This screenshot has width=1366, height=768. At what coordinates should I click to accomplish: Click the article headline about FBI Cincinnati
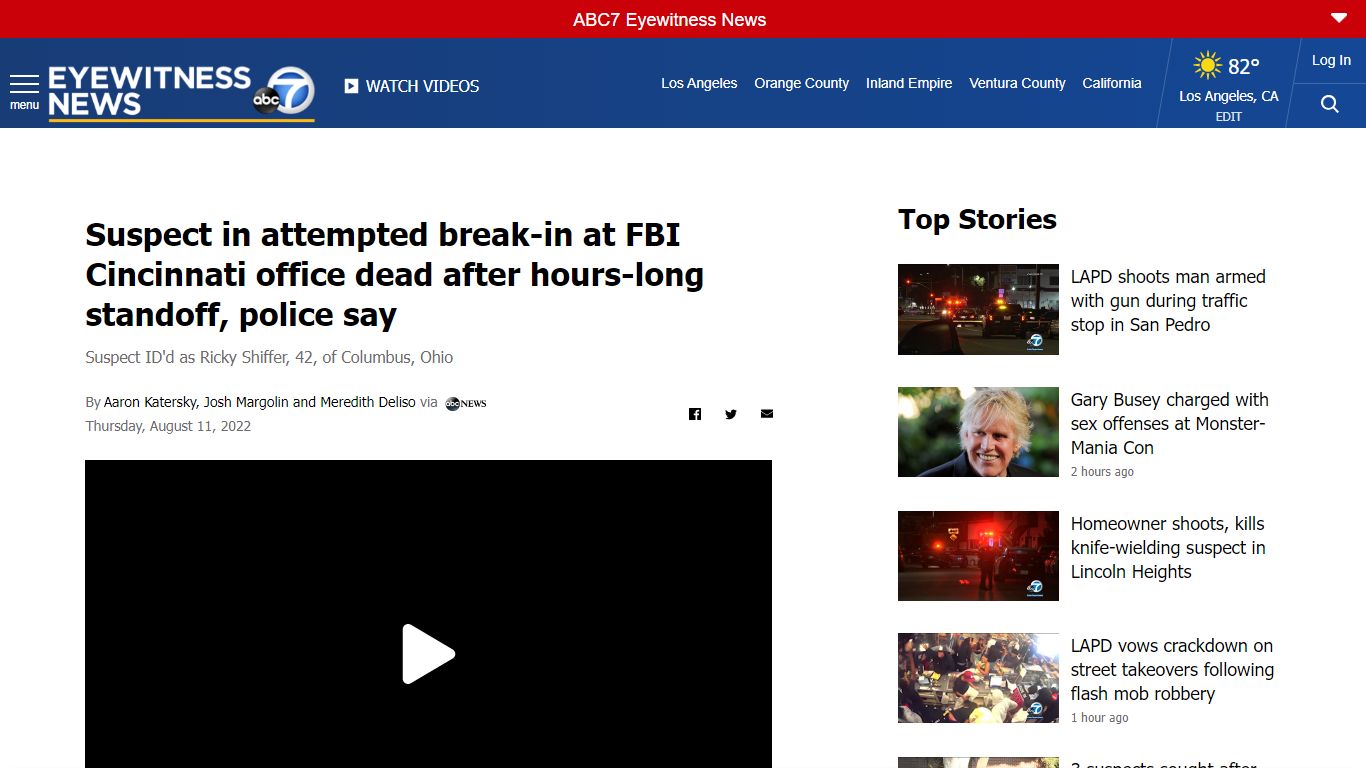395,275
